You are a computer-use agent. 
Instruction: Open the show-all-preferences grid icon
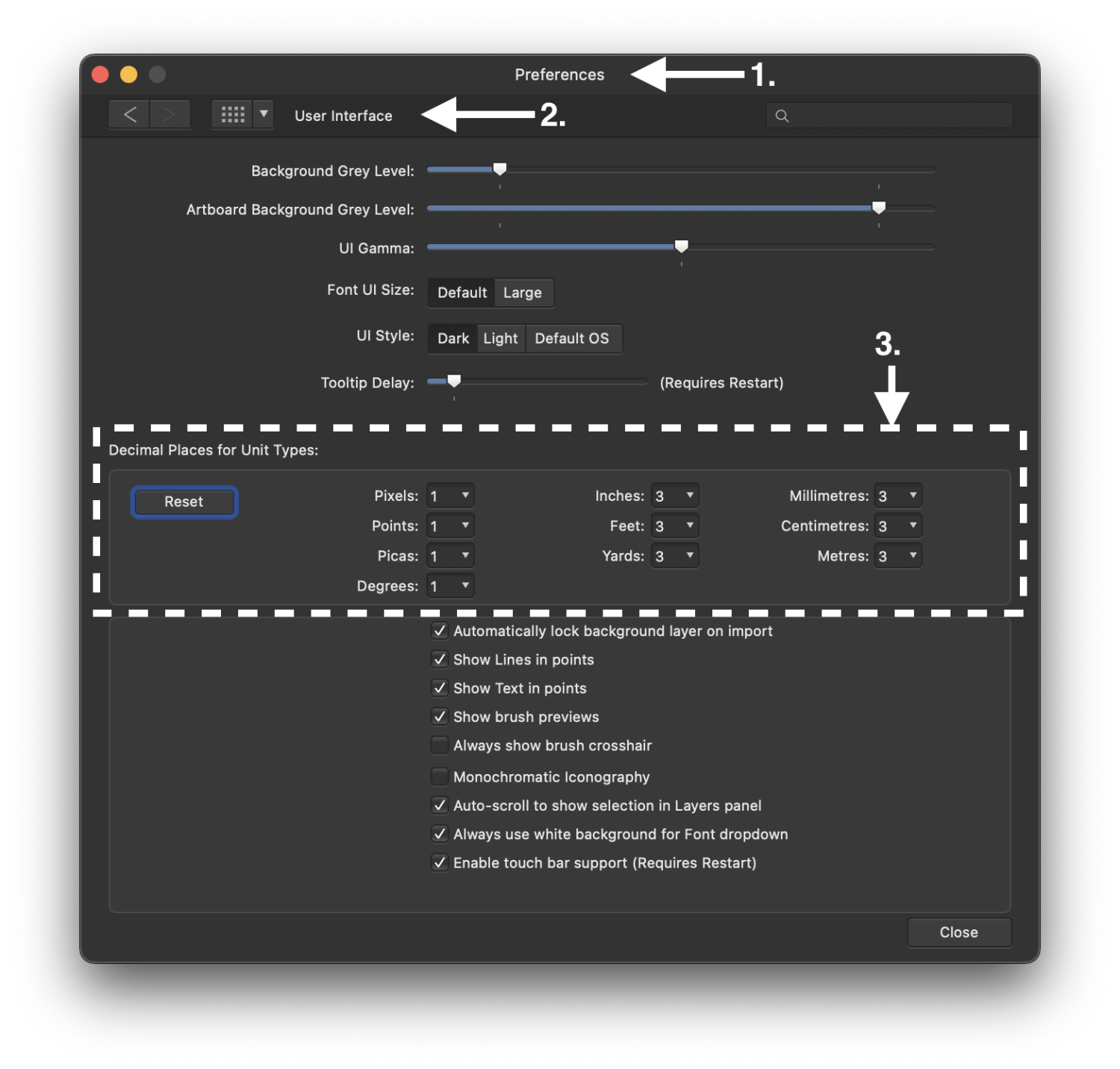(x=232, y=113)
